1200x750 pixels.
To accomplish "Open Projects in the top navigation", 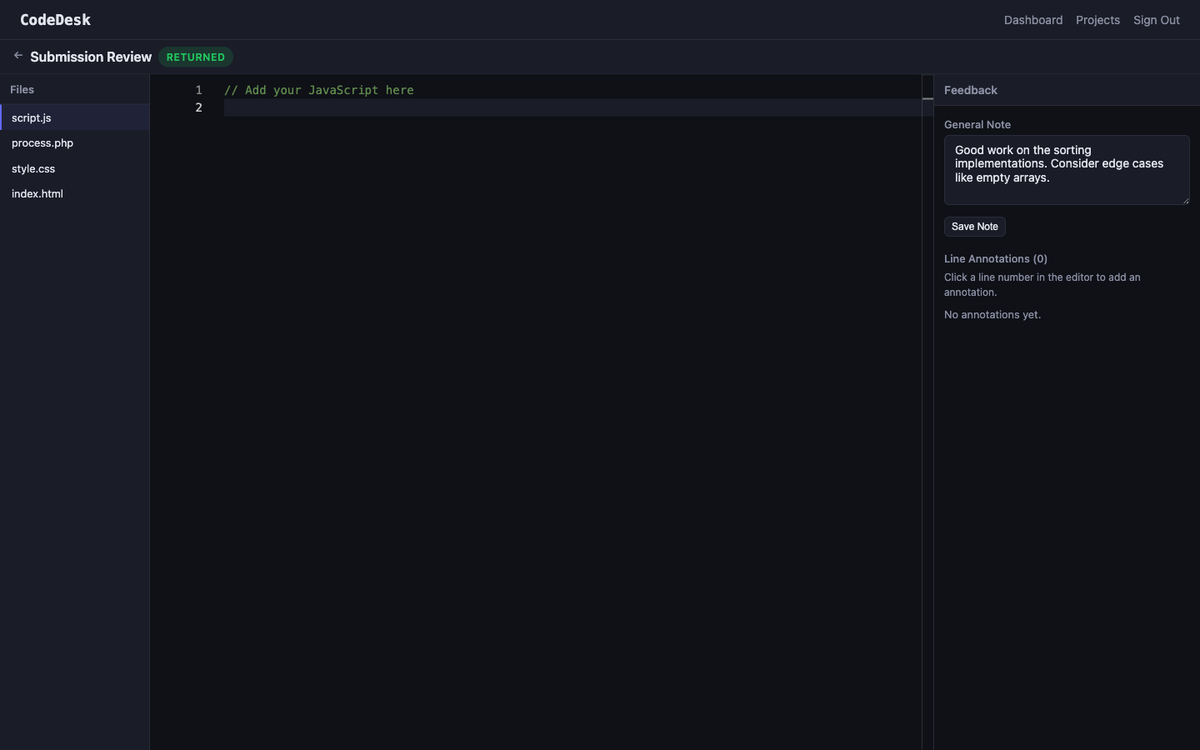I will point(1097,20).
